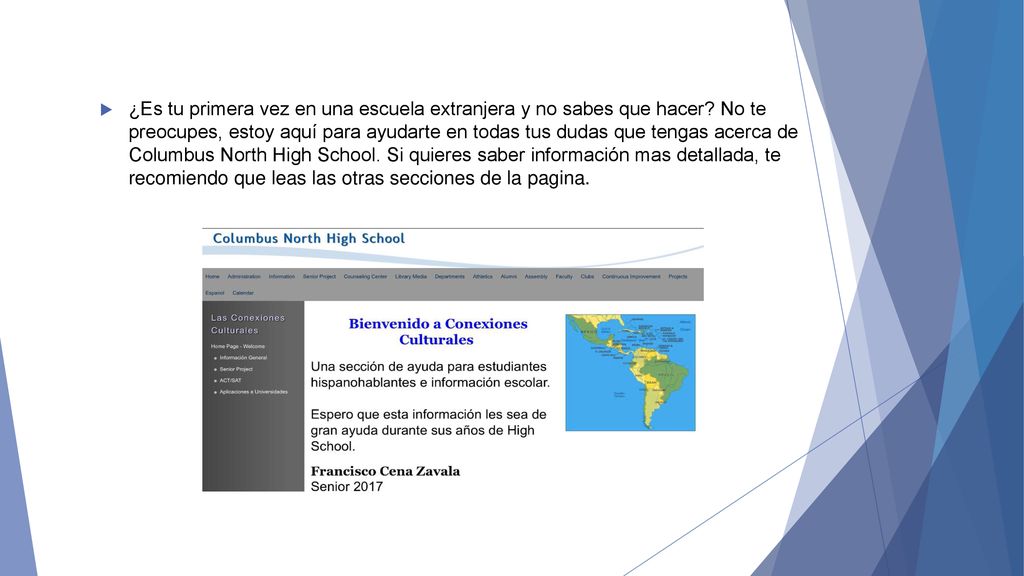Open Home Page - Welcome in sidebar
Viewport: 1024px width, 576px height.
(x=238, y=347)
